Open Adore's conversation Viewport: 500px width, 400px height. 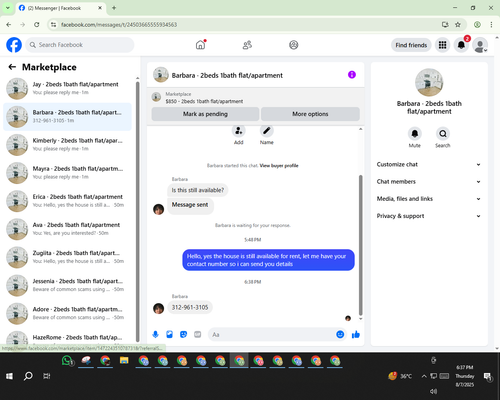pos(67,313)
